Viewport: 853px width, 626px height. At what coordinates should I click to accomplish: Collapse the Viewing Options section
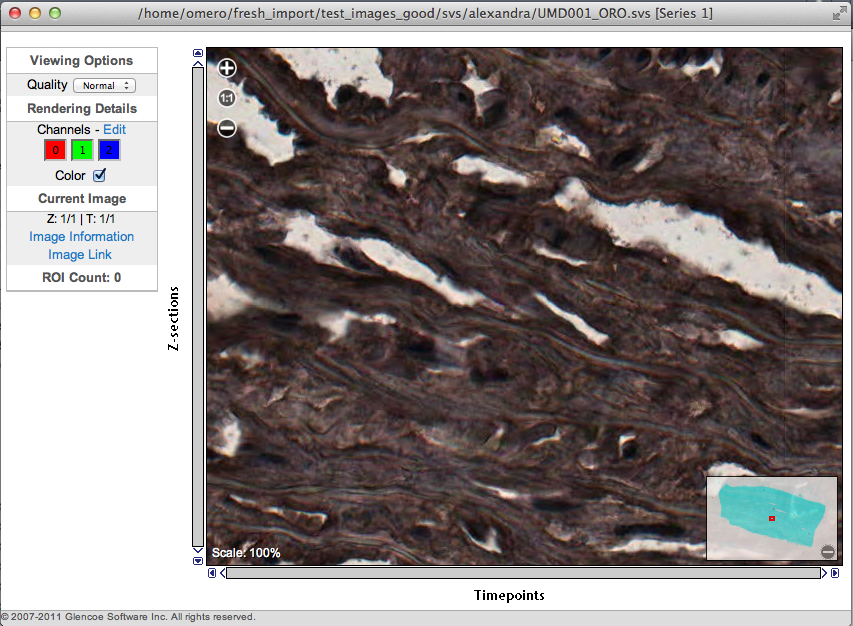point(82,61)
